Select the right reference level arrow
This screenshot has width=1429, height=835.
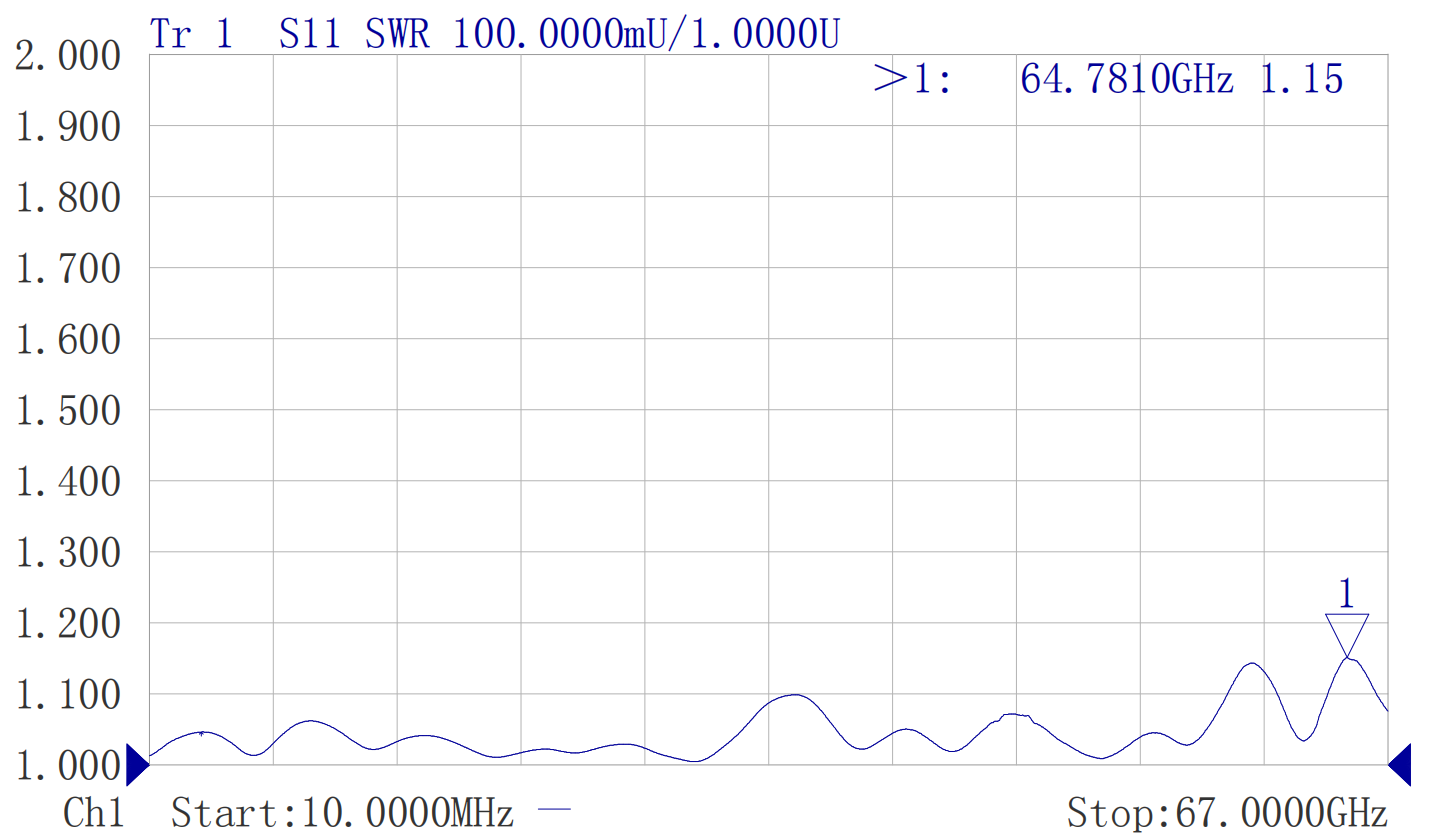pyautogui.click(x=1400, y=765)
